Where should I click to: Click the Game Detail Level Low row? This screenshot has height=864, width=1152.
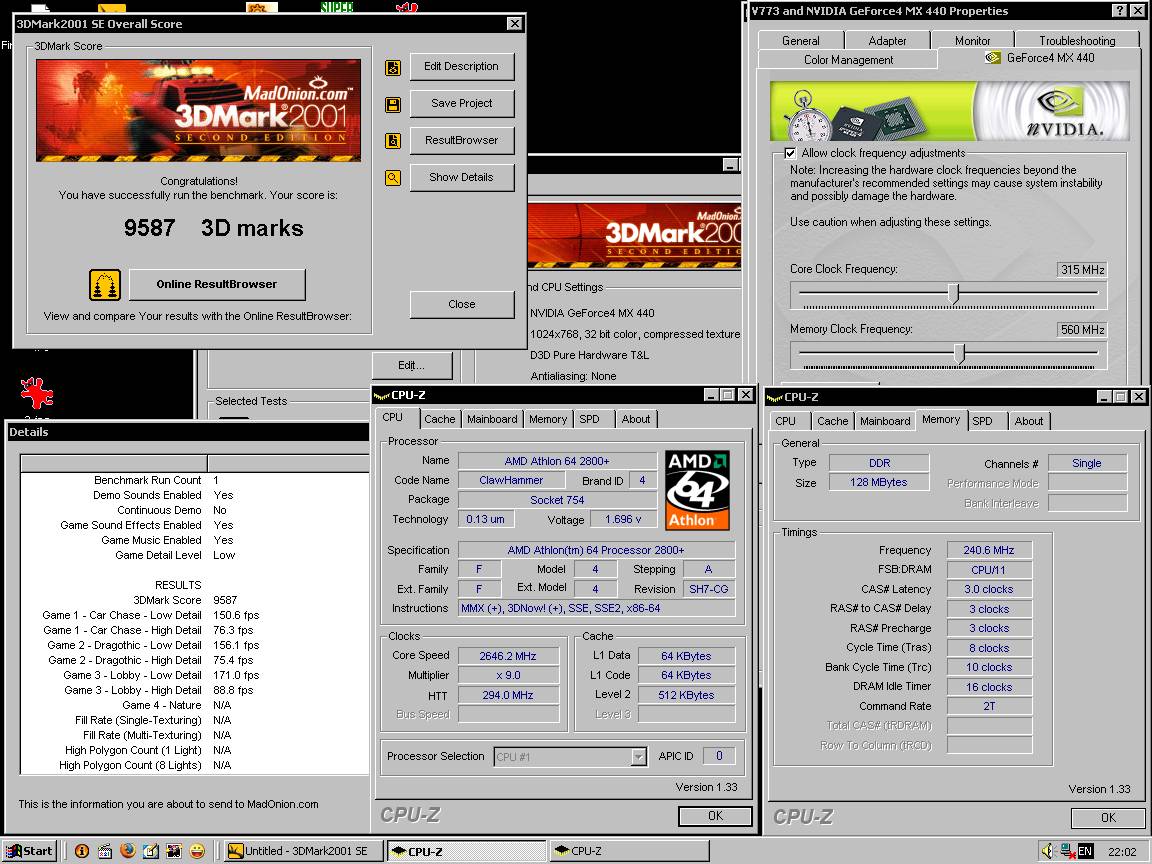175,555
